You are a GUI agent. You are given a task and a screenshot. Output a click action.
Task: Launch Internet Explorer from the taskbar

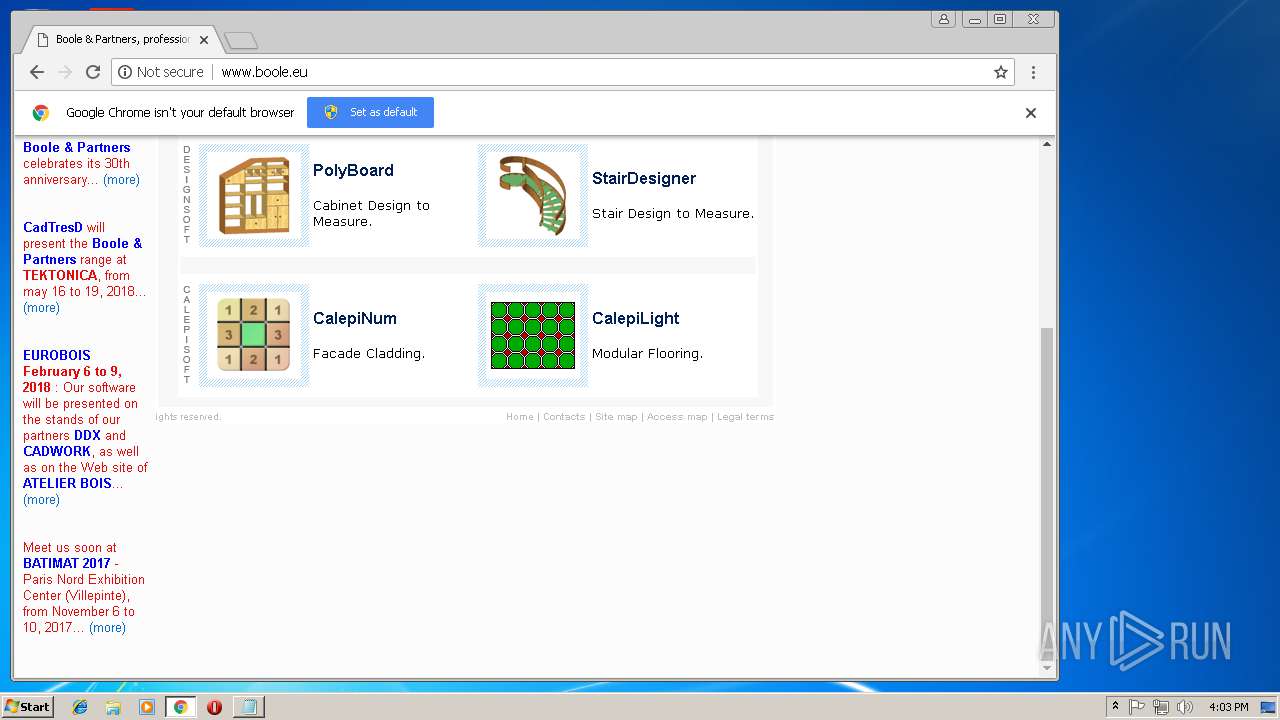click(x=80, y=707)
